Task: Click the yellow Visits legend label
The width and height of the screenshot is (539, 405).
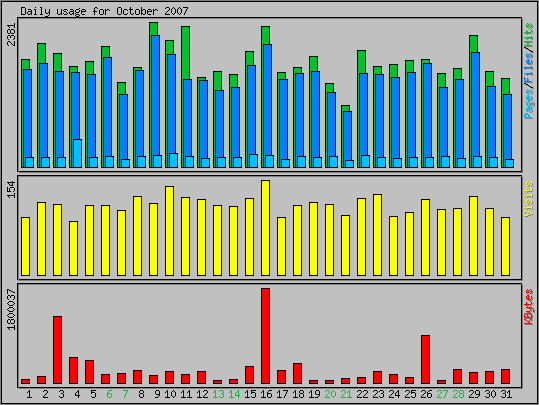Action: [x=529, y=199]
